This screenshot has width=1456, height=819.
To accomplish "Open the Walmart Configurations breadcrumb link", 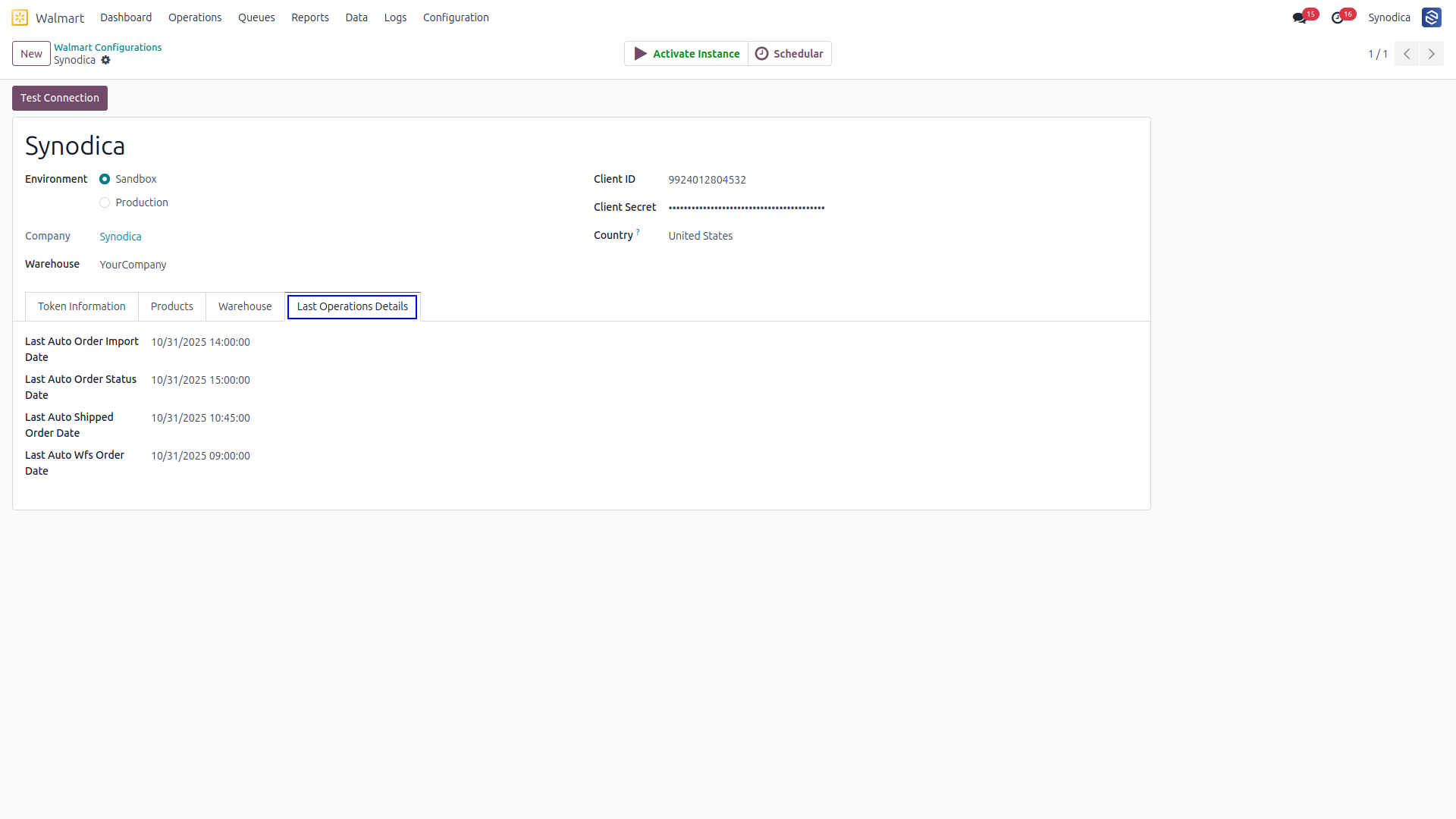I will [x=108, y=47].
